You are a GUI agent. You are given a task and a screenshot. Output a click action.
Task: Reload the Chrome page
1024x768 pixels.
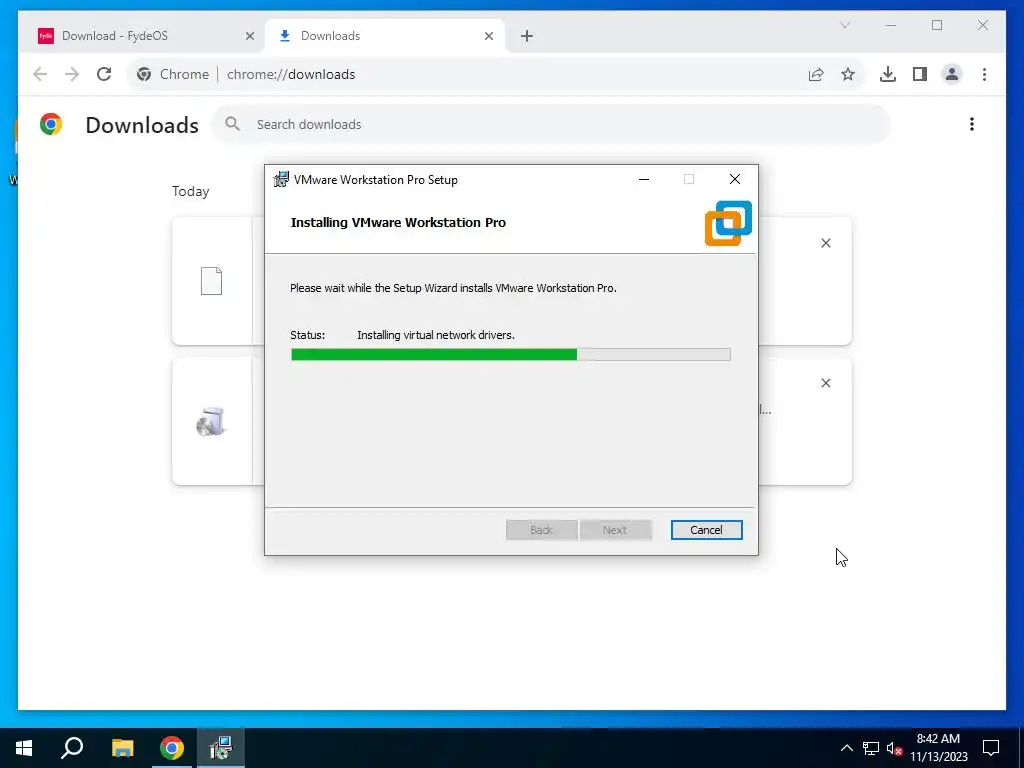tap(104, 74)
